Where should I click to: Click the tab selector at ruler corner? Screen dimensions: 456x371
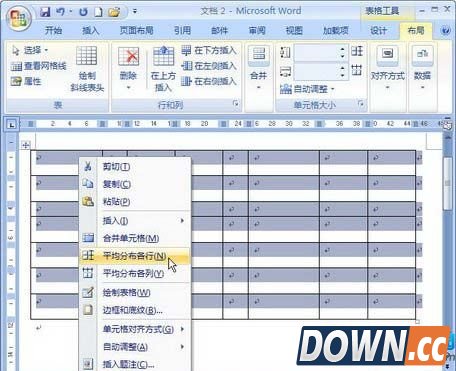[x=12, y=125]
